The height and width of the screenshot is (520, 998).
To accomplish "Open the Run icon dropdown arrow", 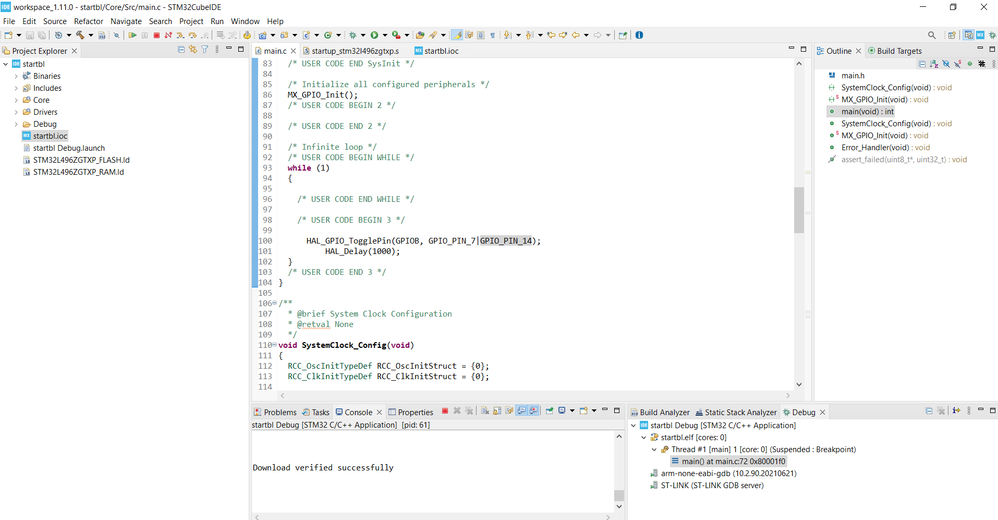I will (385, 35).
